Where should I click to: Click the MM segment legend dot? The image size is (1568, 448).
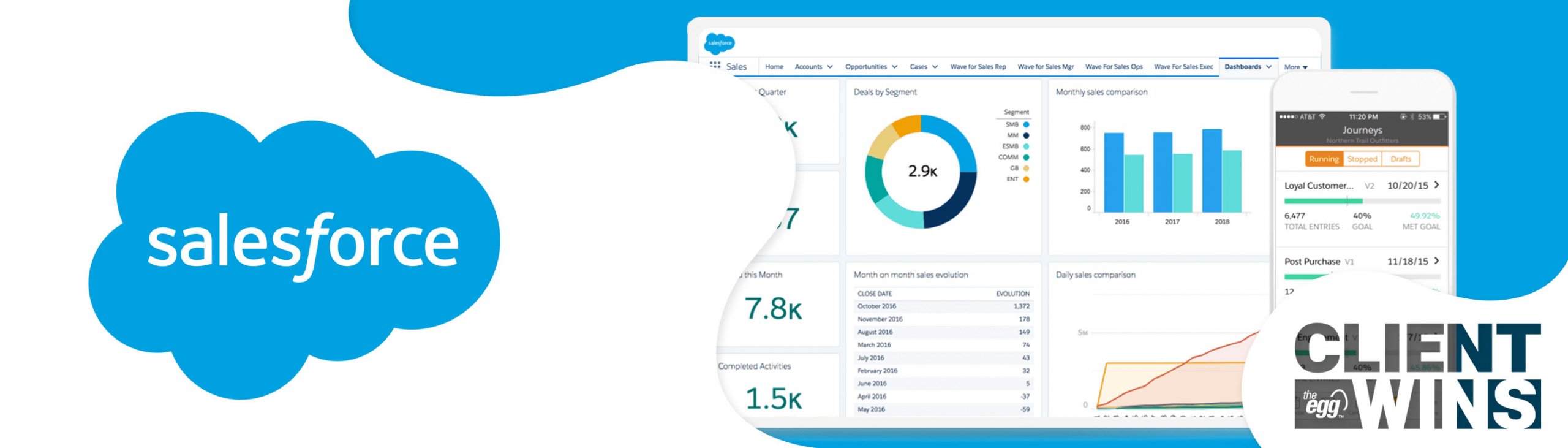1027,135
